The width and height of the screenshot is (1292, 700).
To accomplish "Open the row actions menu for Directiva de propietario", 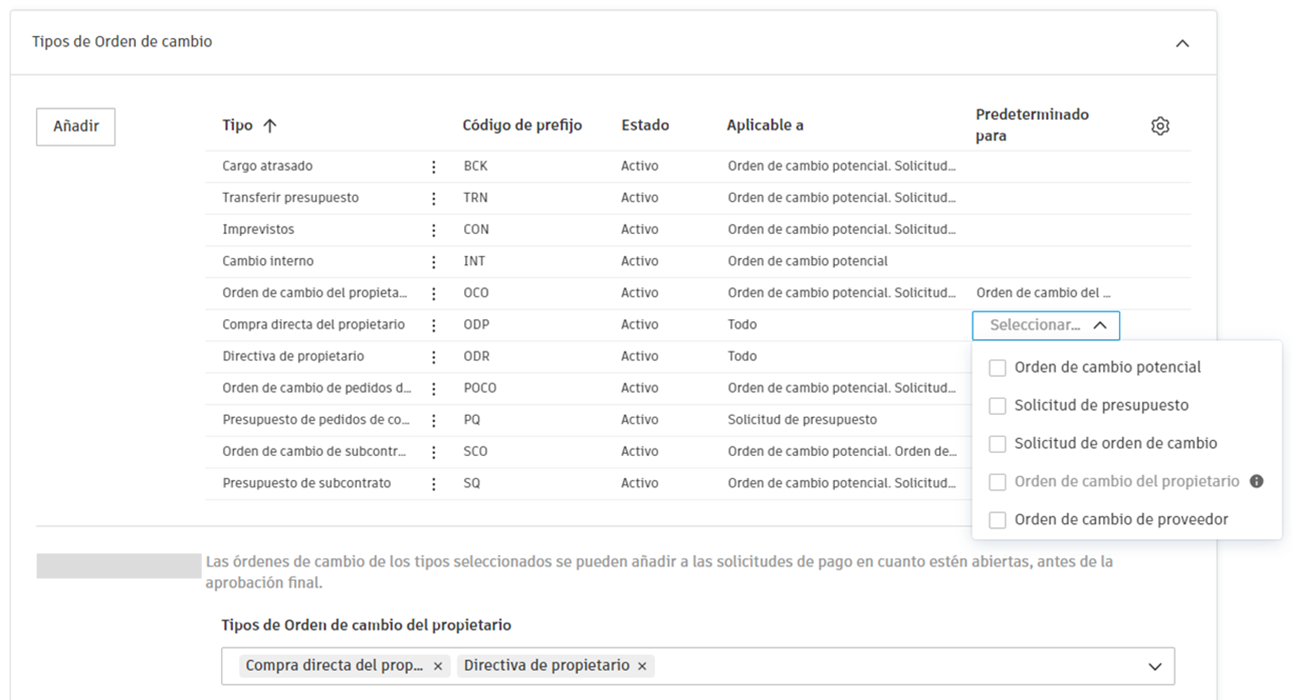I will (x=433, y=356).
